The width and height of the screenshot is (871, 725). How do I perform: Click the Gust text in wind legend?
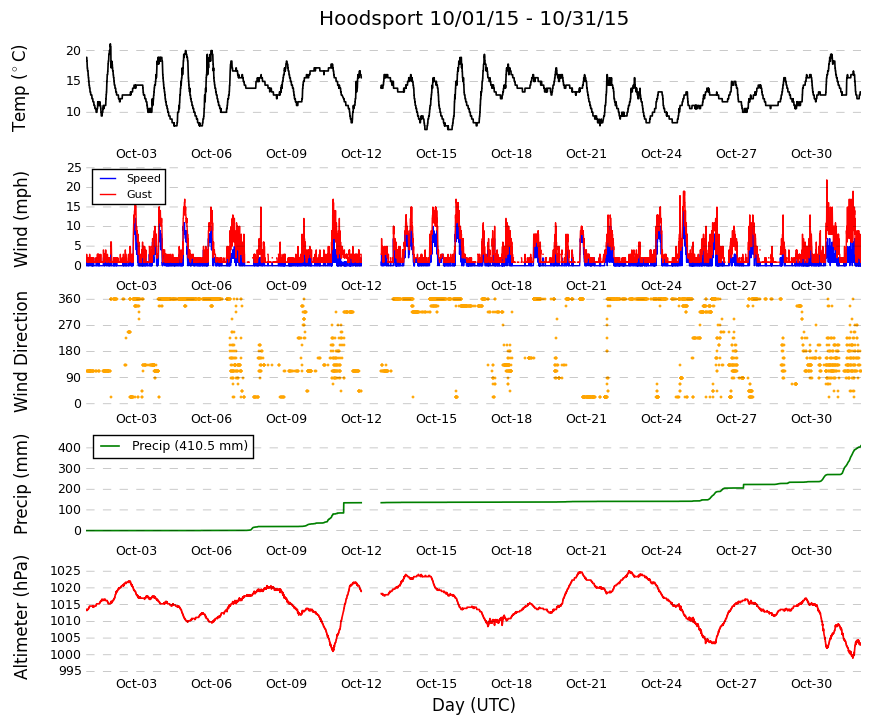139,194
